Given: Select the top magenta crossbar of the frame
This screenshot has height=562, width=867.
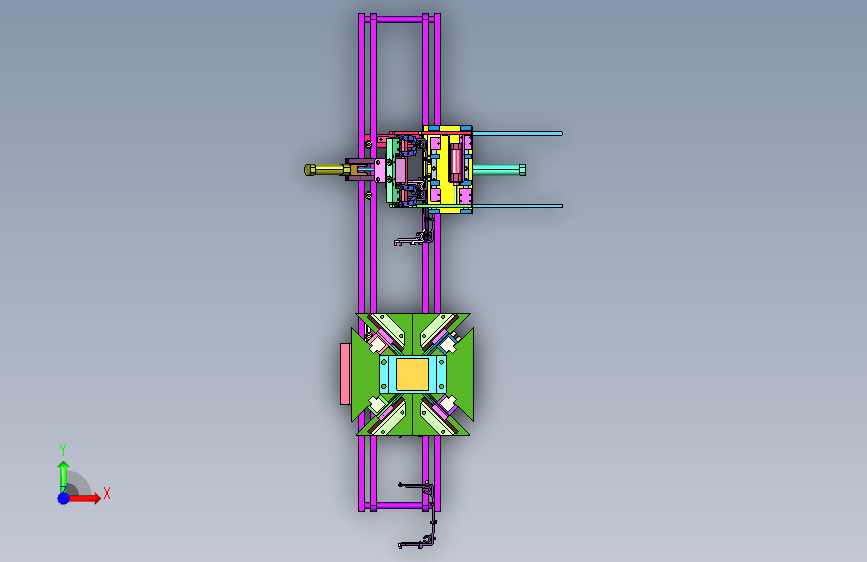Looking at the screenshot, I should [400, 19].
